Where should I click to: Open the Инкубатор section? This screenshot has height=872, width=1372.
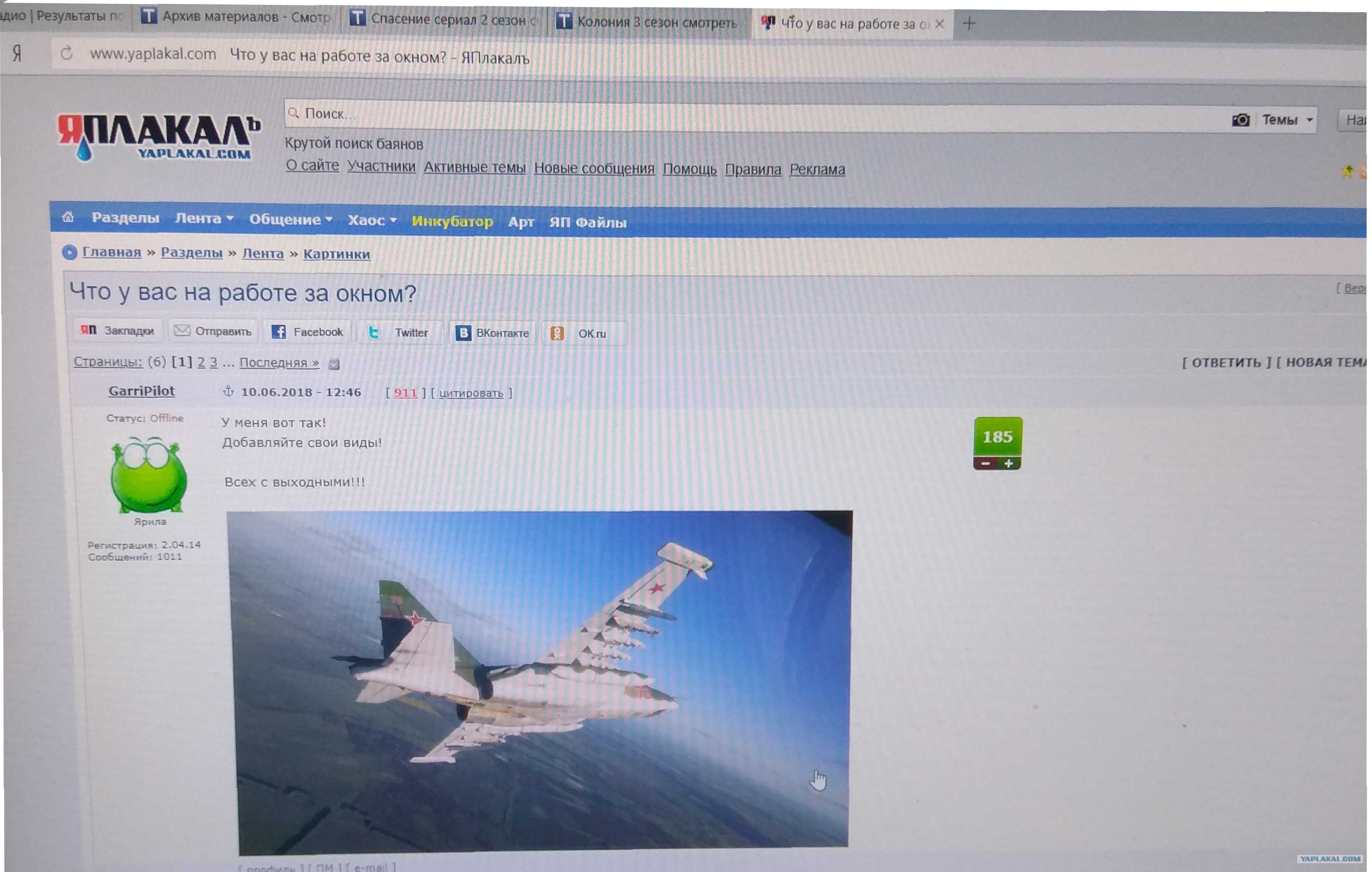[452, 221]
